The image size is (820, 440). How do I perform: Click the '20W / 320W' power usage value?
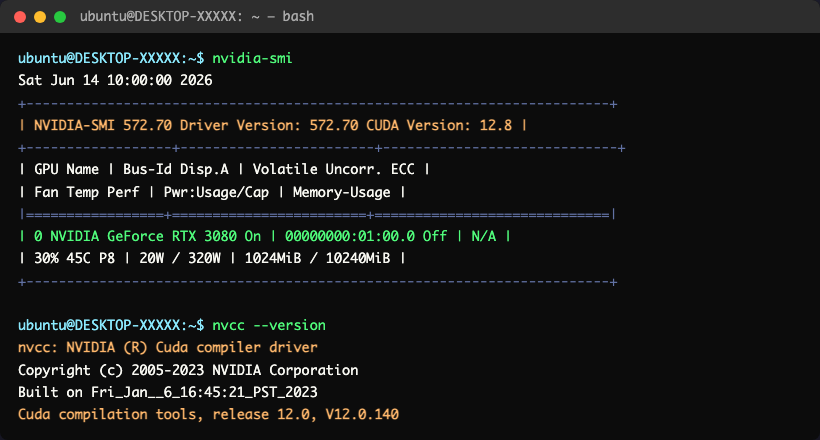tap(180, 258)
